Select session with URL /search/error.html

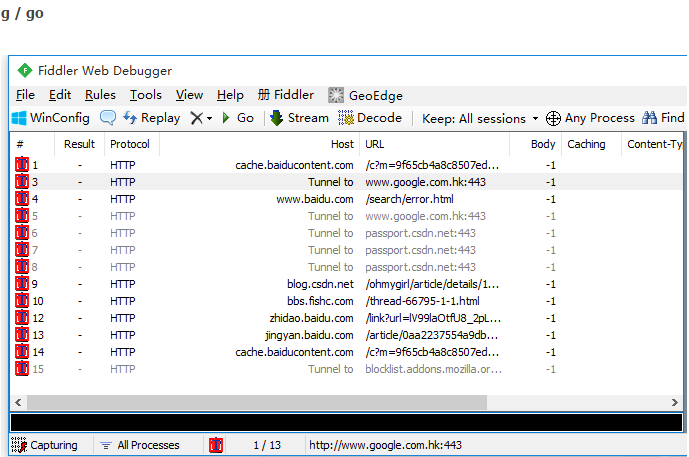[346, 199]
